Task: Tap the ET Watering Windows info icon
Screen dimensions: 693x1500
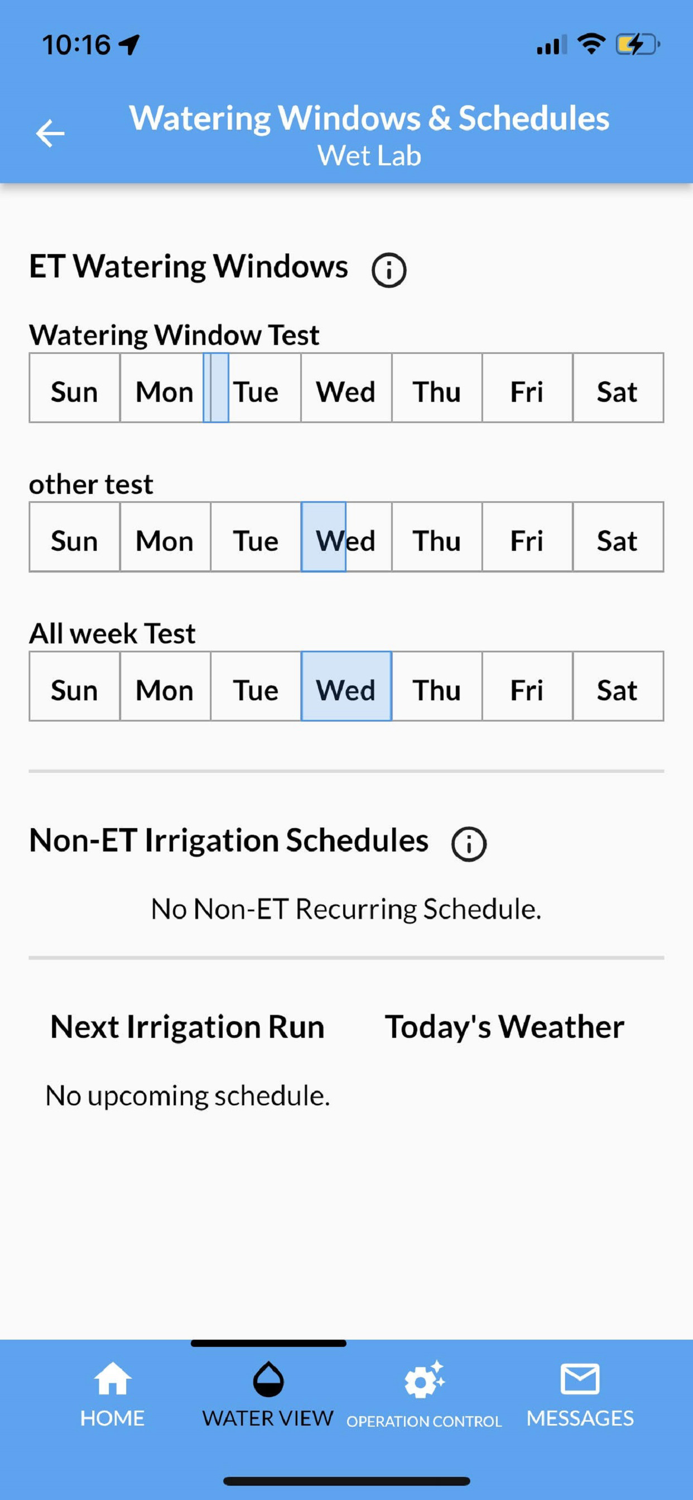Action: pyautogui.click(x=388, y=269)
